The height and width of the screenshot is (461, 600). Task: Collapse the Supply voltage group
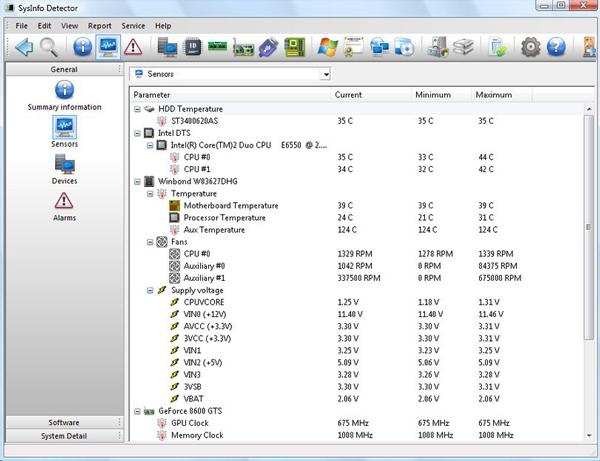150,290
